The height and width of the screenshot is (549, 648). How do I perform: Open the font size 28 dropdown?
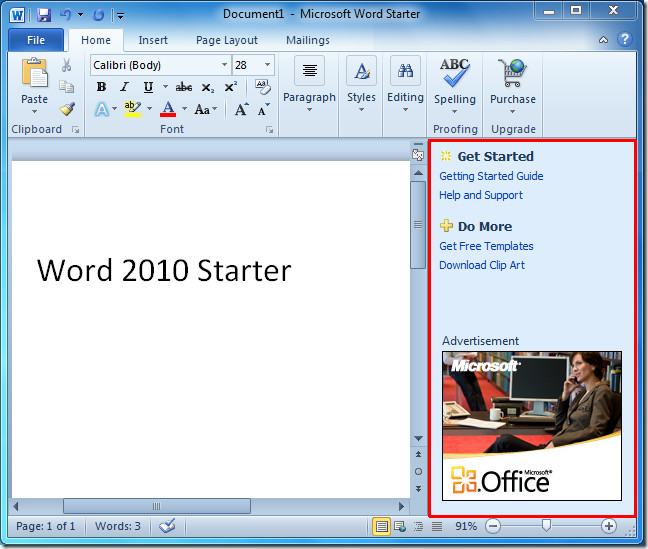(267, 65)
